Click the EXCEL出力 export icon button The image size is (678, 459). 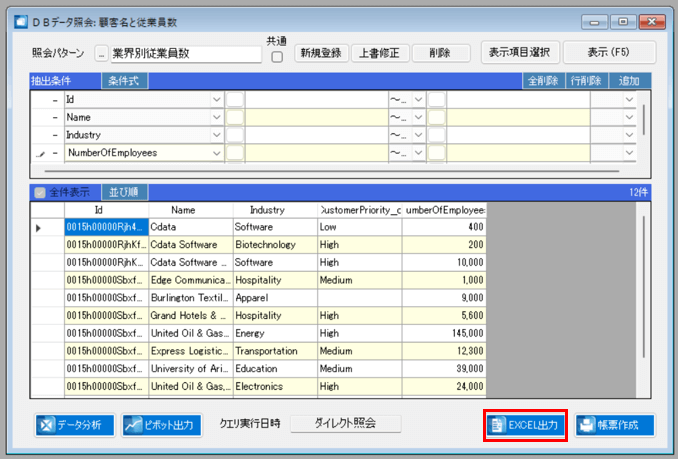pos(525,425)
